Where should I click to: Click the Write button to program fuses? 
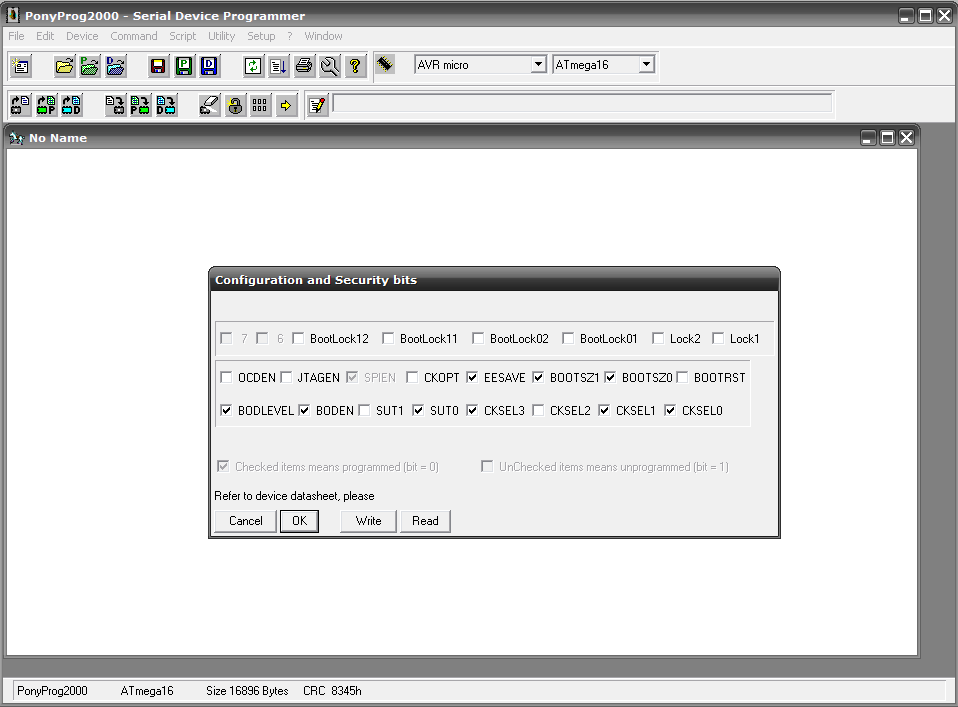click(368, 521)
